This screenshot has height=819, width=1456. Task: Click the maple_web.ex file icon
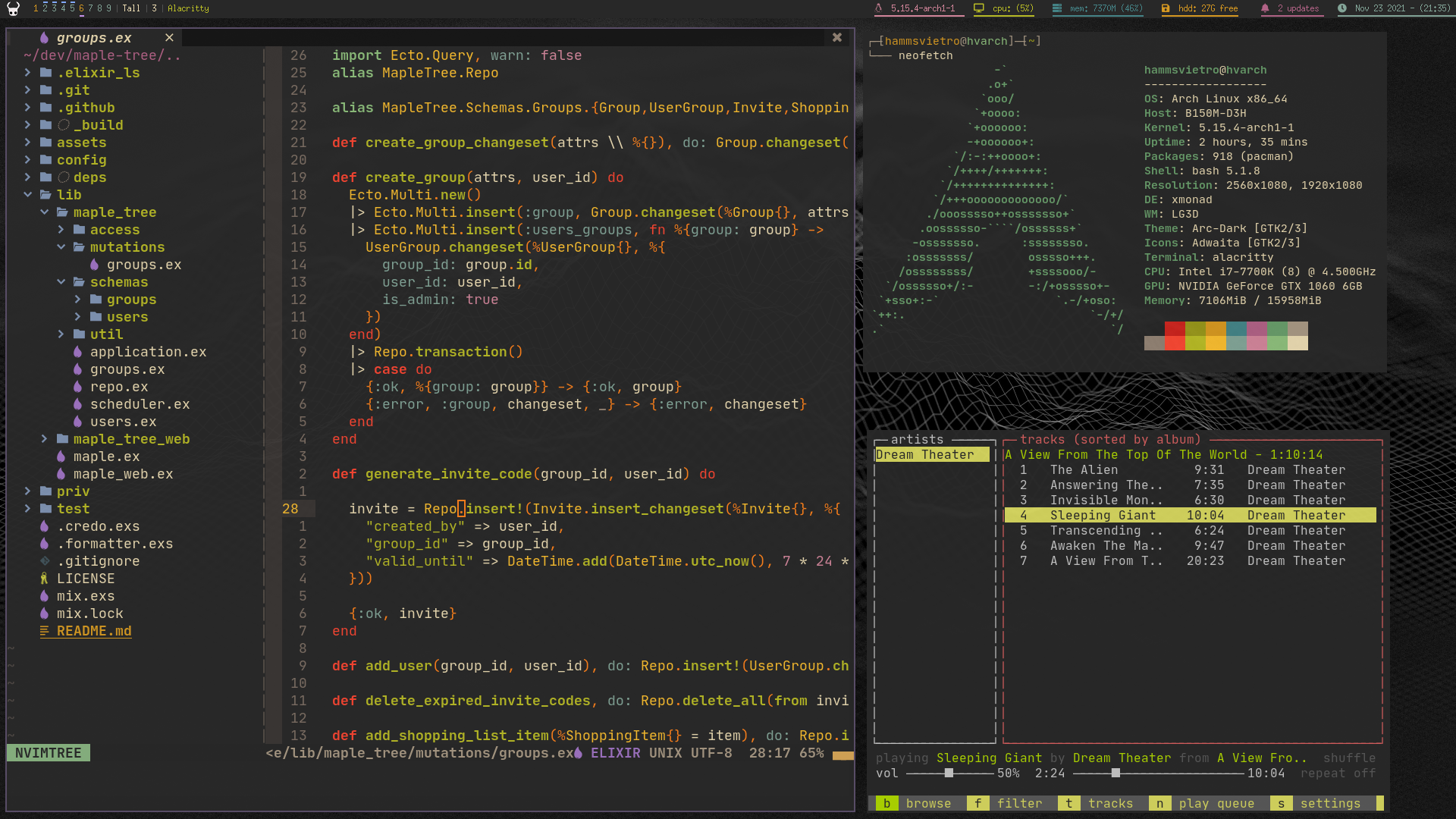(x=61, y=474)
